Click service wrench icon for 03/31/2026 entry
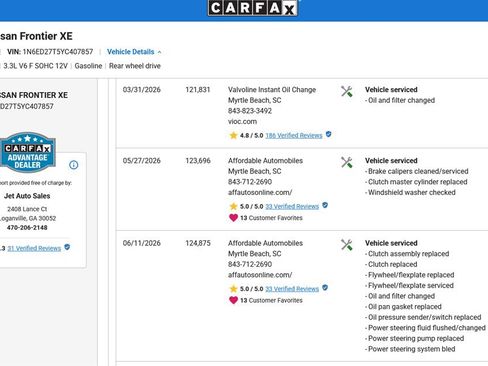This screenshot has height=366, width=488. 347,91
